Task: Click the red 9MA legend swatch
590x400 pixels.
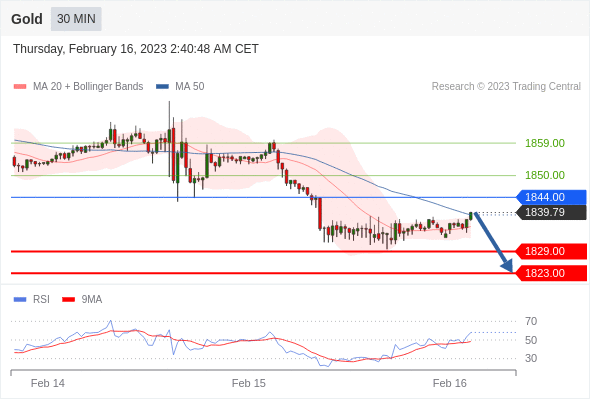Action: [68, 300]
